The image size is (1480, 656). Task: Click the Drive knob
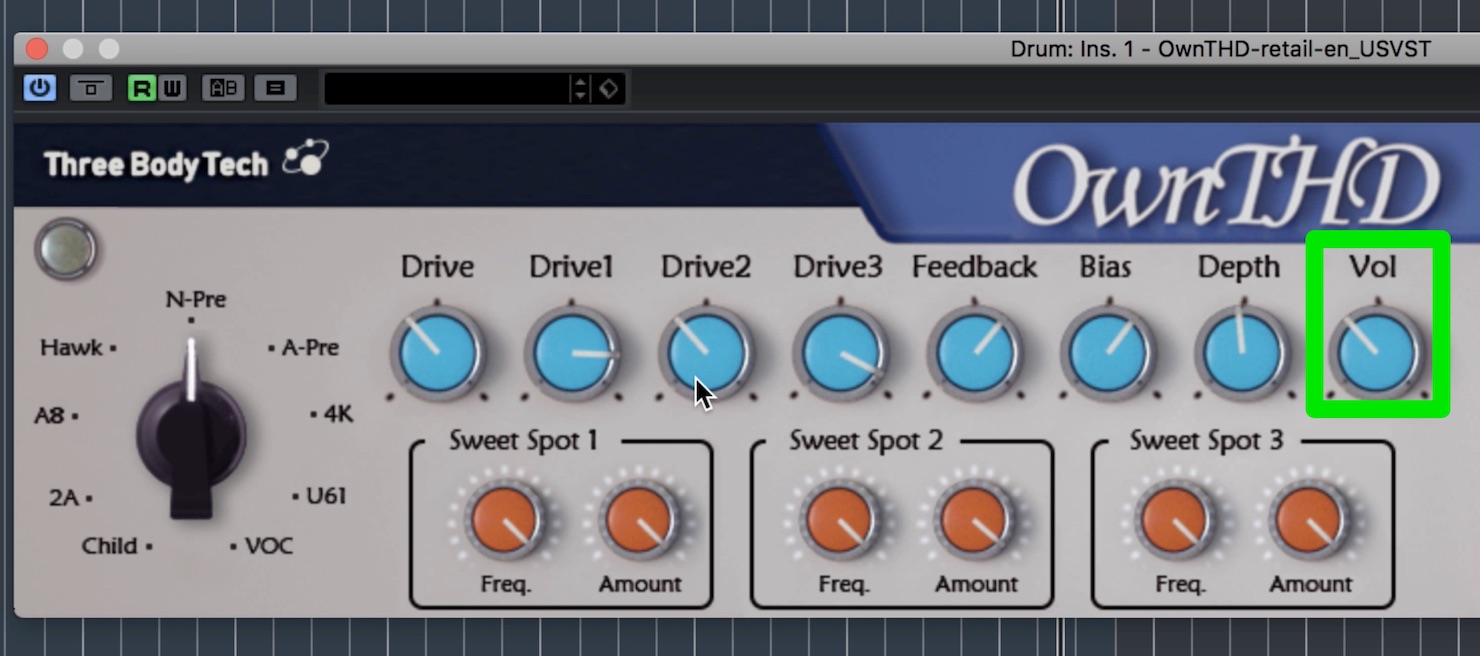pos(437,352)
